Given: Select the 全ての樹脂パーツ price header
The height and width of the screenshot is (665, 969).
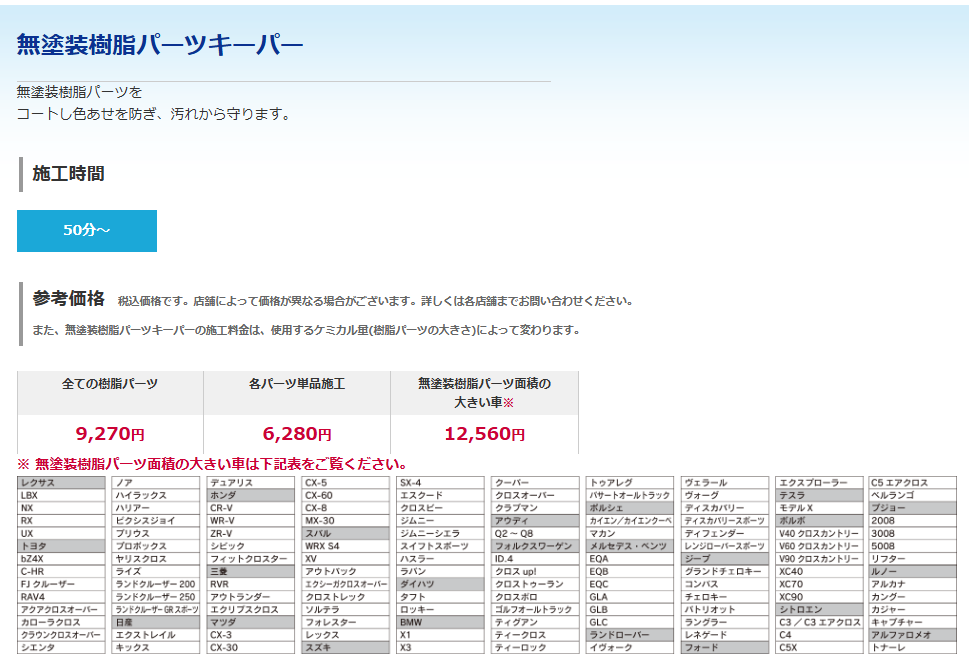Looking at the screenshot, I should tap(110, 384).
